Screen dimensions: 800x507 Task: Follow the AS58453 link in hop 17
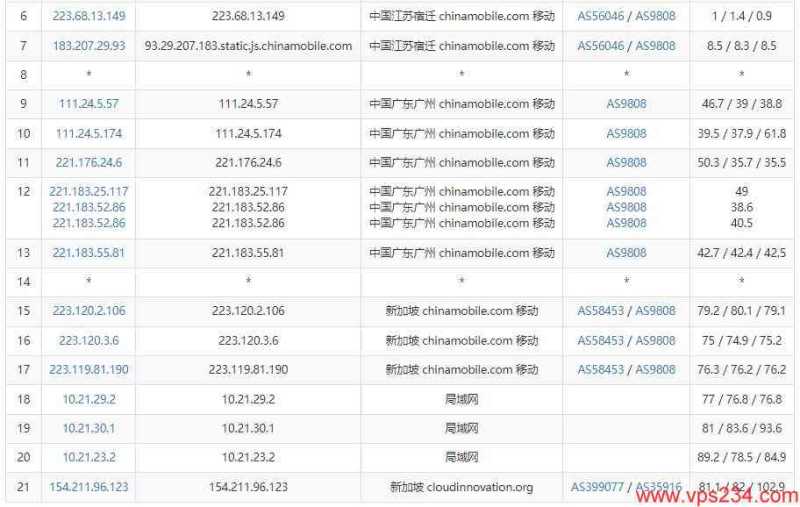point(601,369)
